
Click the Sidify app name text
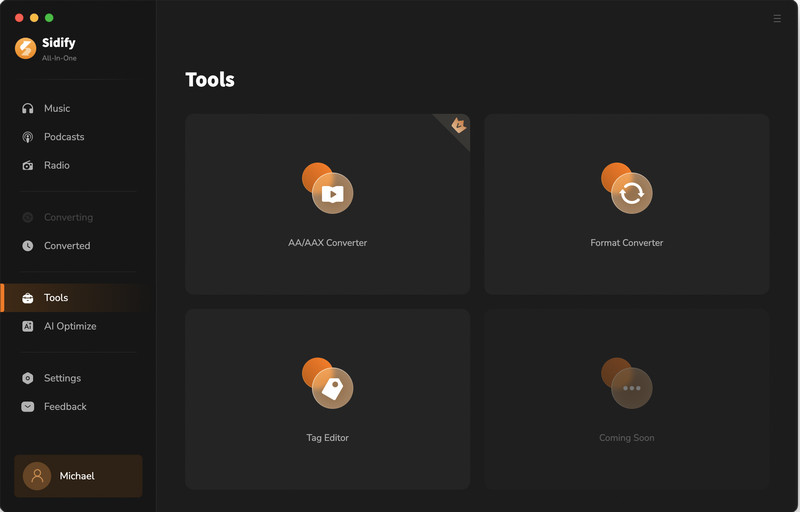[59, 43]
